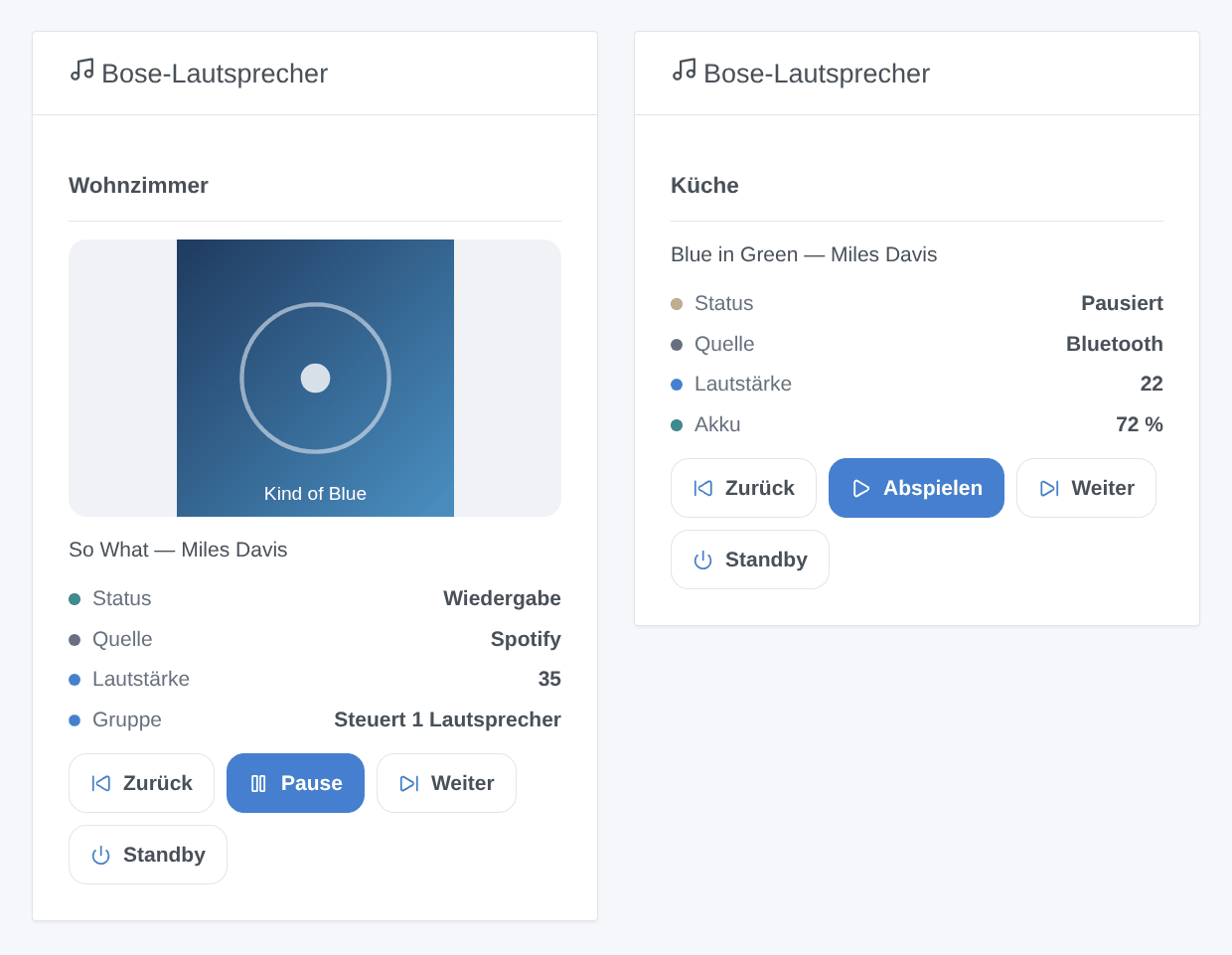
Task: Click the battery value '72 %'
Action: click(x=1140, y=424)
